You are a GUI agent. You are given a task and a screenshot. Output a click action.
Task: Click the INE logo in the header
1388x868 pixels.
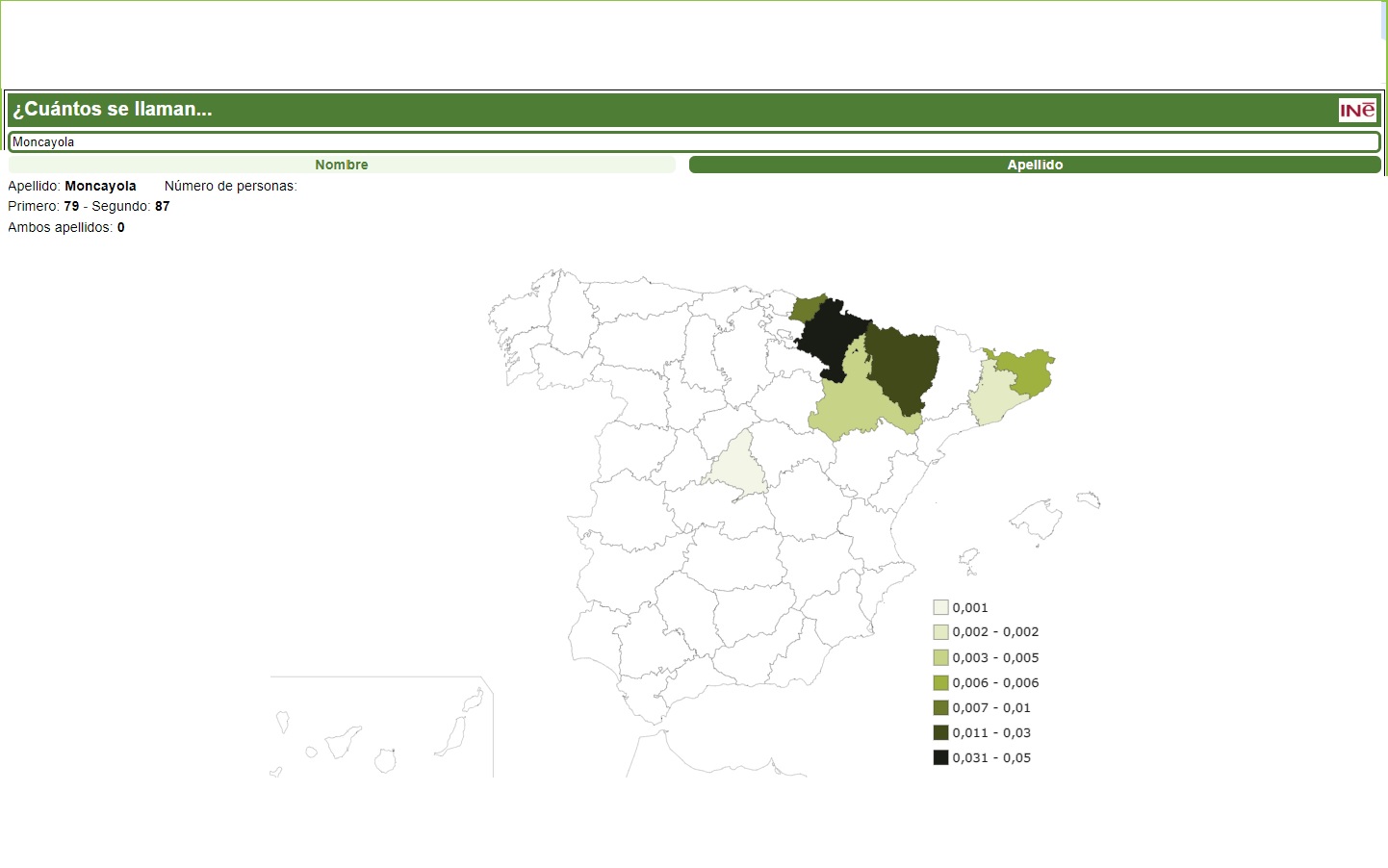pyautogui.click(x=1357, y=110)
